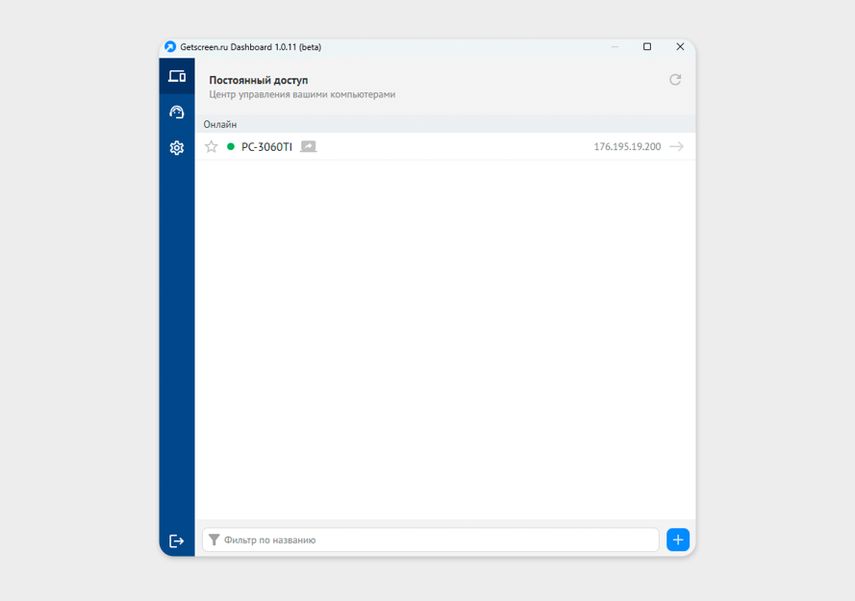Open the permanent access devices tab in sidebar
855x601 pixels.
coord(177,76)
